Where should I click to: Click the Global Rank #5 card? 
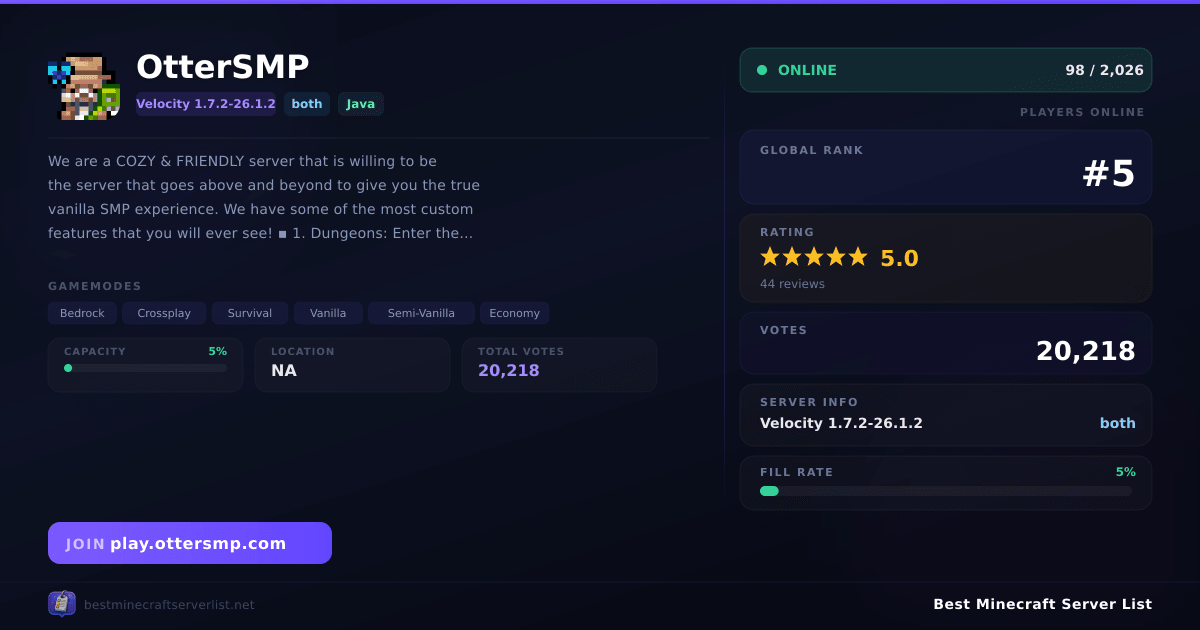pos(946,167)
